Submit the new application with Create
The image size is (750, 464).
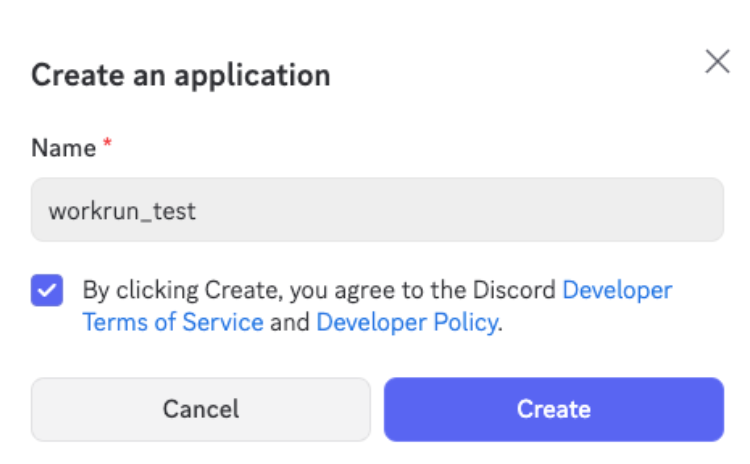click(553, 409)
